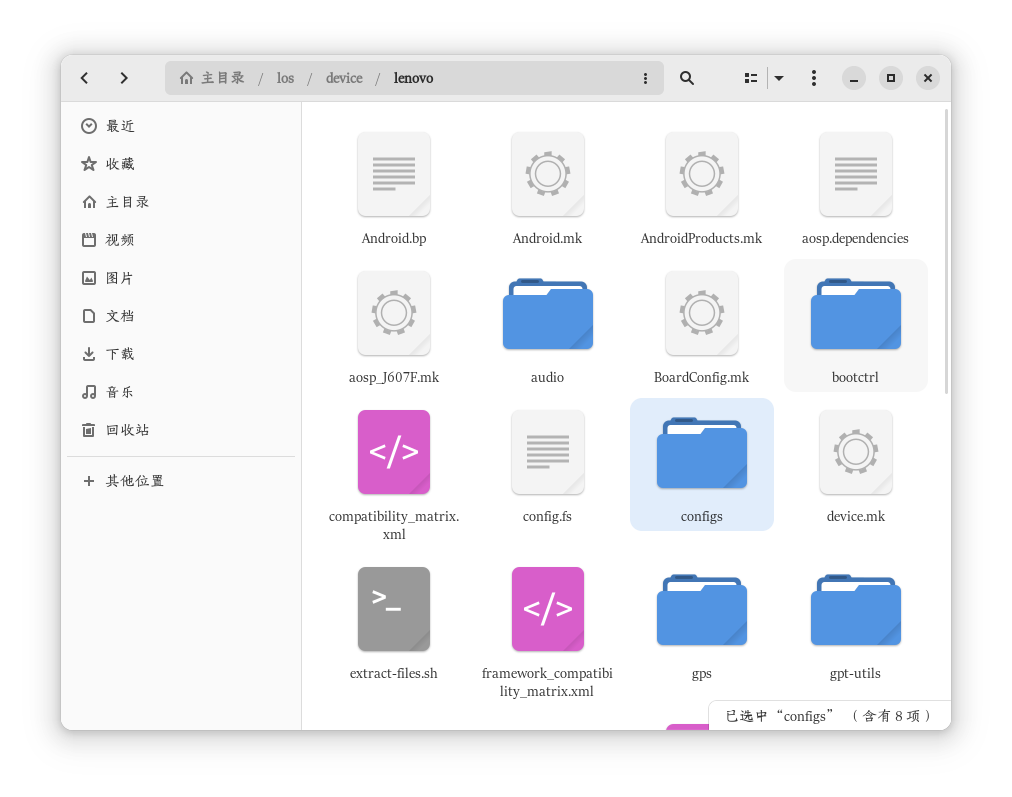Select extract-files.sh script
This screenshot has width=1012, height=797.
click(394, 623)
